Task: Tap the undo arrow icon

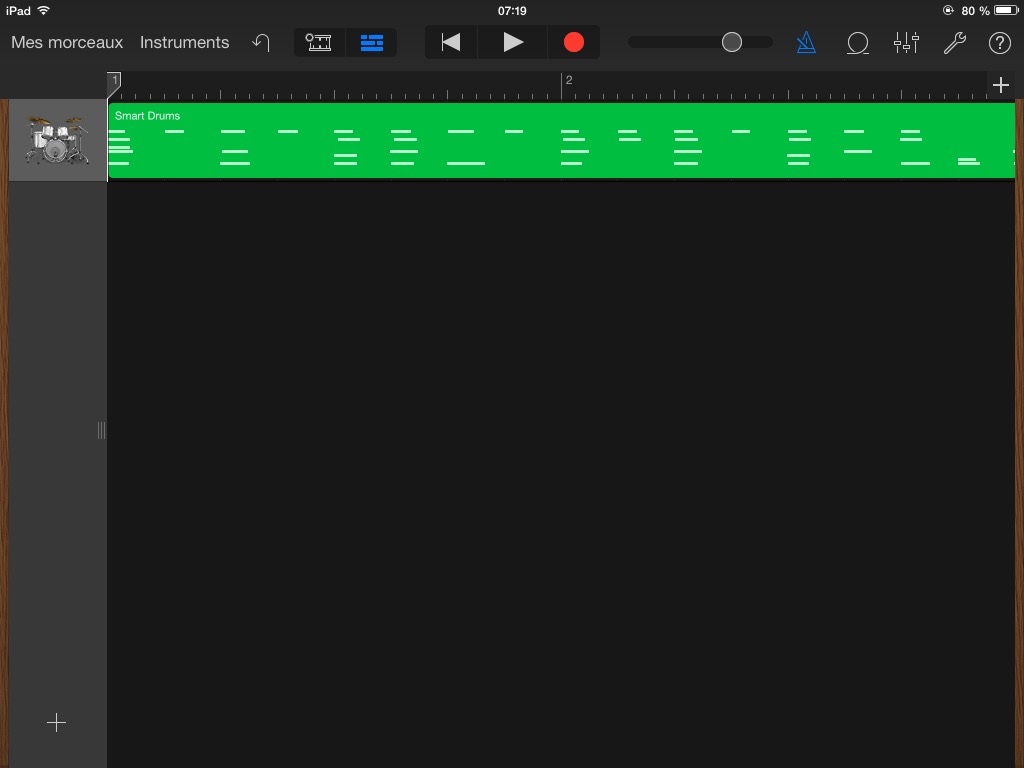Action: pos(261,42)
